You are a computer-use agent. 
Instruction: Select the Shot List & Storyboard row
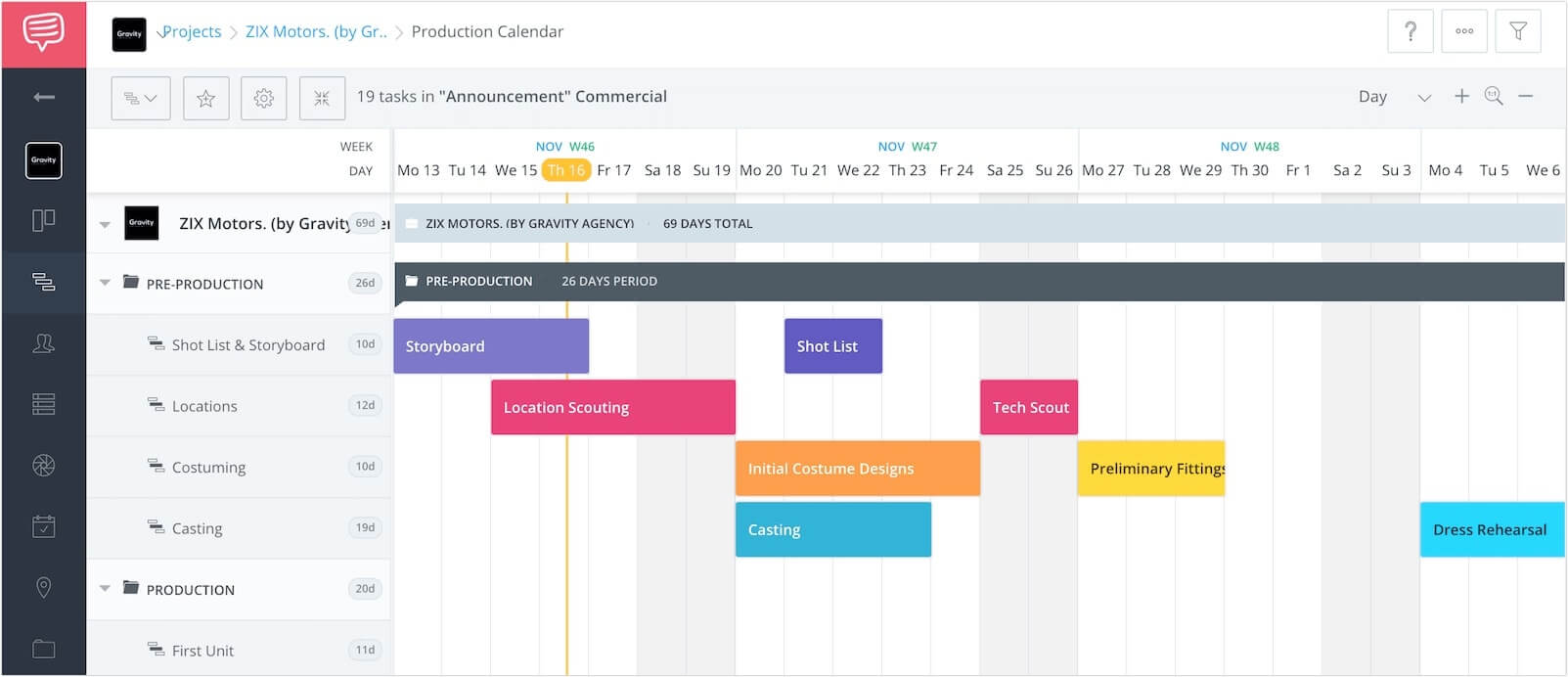coord(239,344)
